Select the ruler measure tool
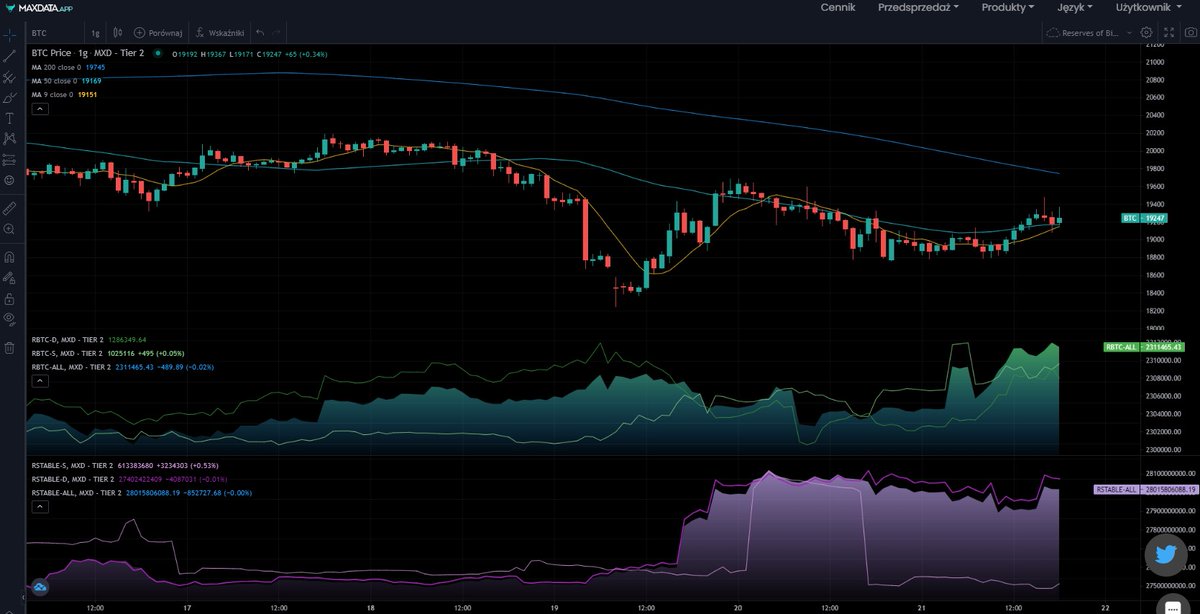The height and width of the screenshot is (614, 1200). [x=9, y=208]
